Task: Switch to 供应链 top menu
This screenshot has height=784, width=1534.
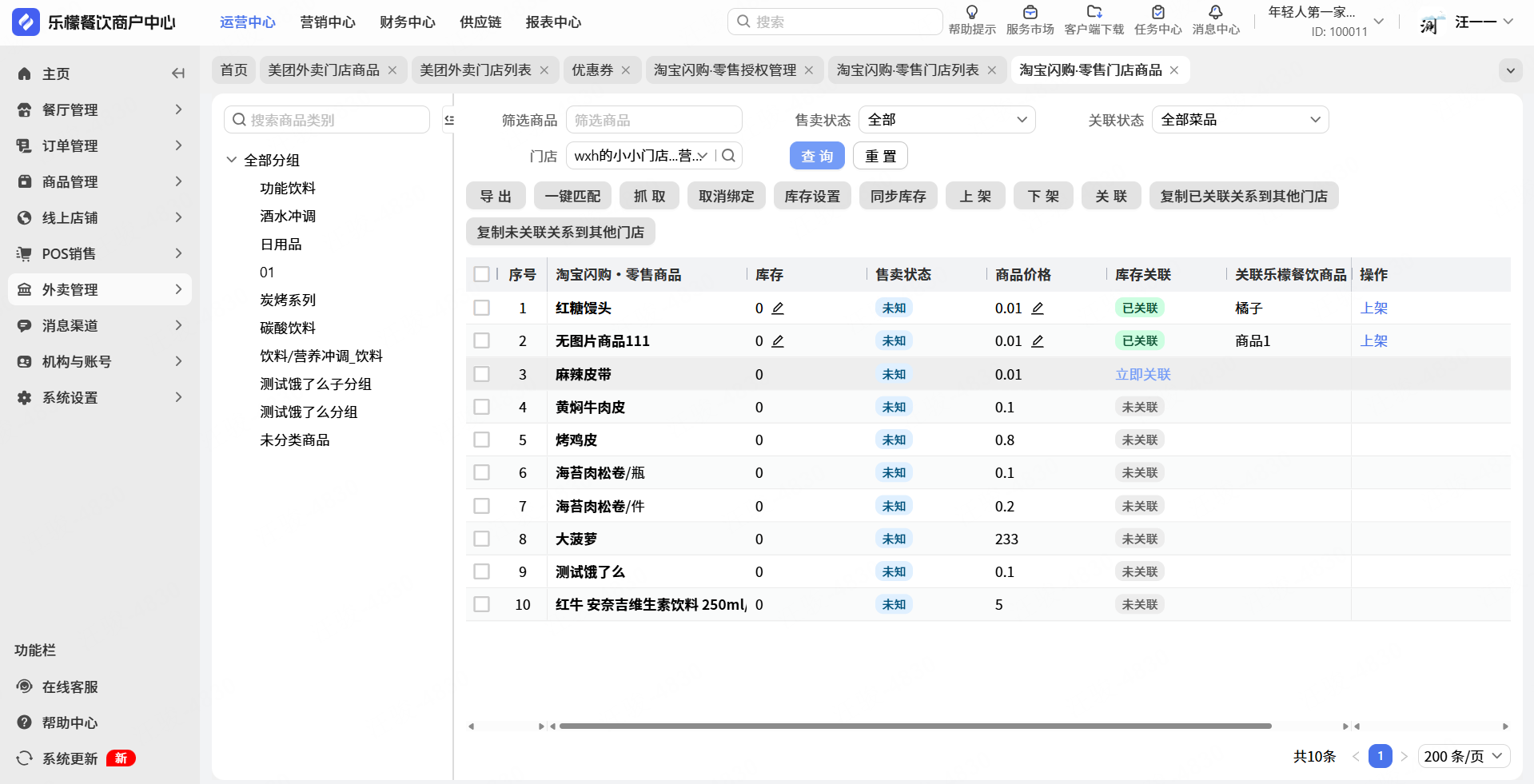Action: point(480,22)
